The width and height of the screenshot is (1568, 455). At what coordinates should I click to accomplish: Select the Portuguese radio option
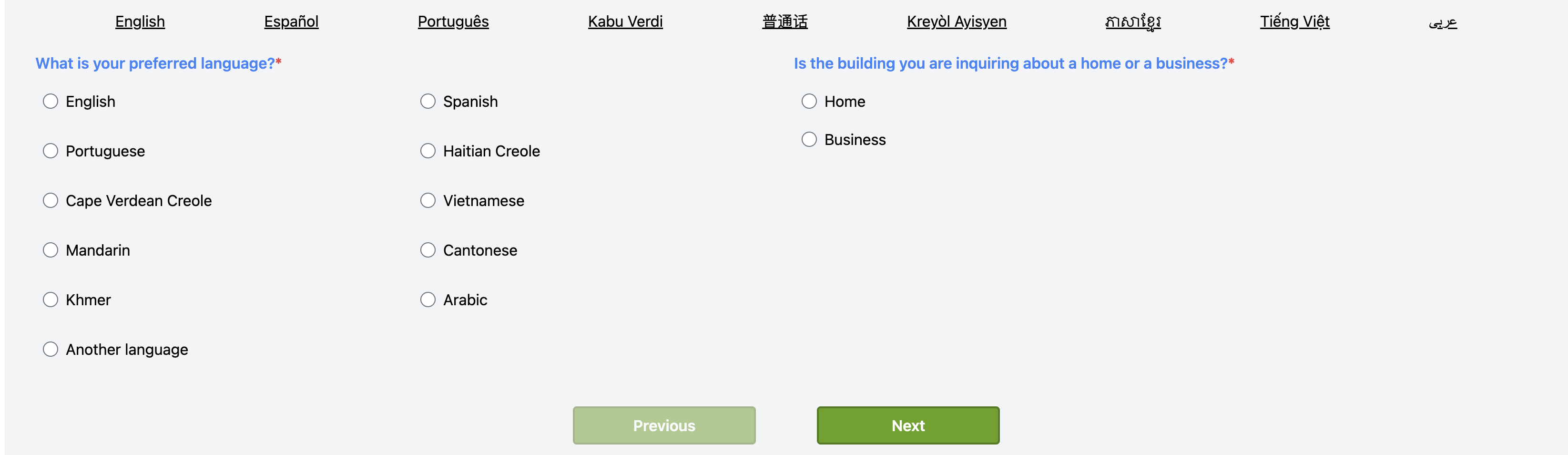51,151
